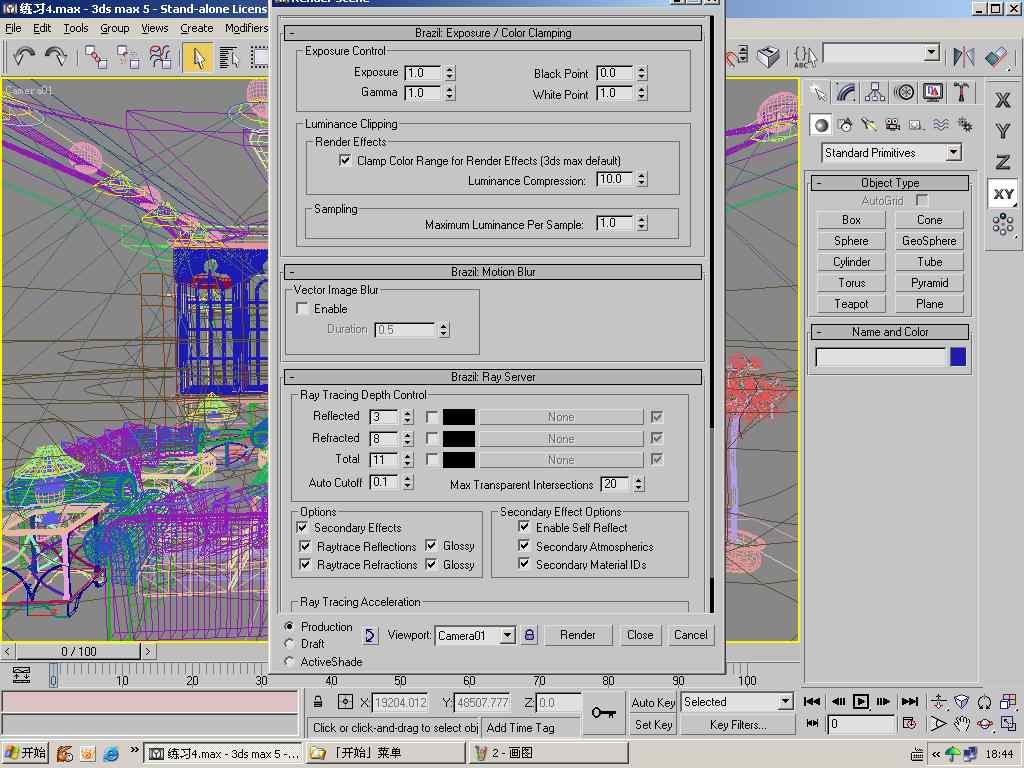The image size is (1024, 768).
Task: Open the Utilities hammer tab icon
Action: [x=961, y=93]
